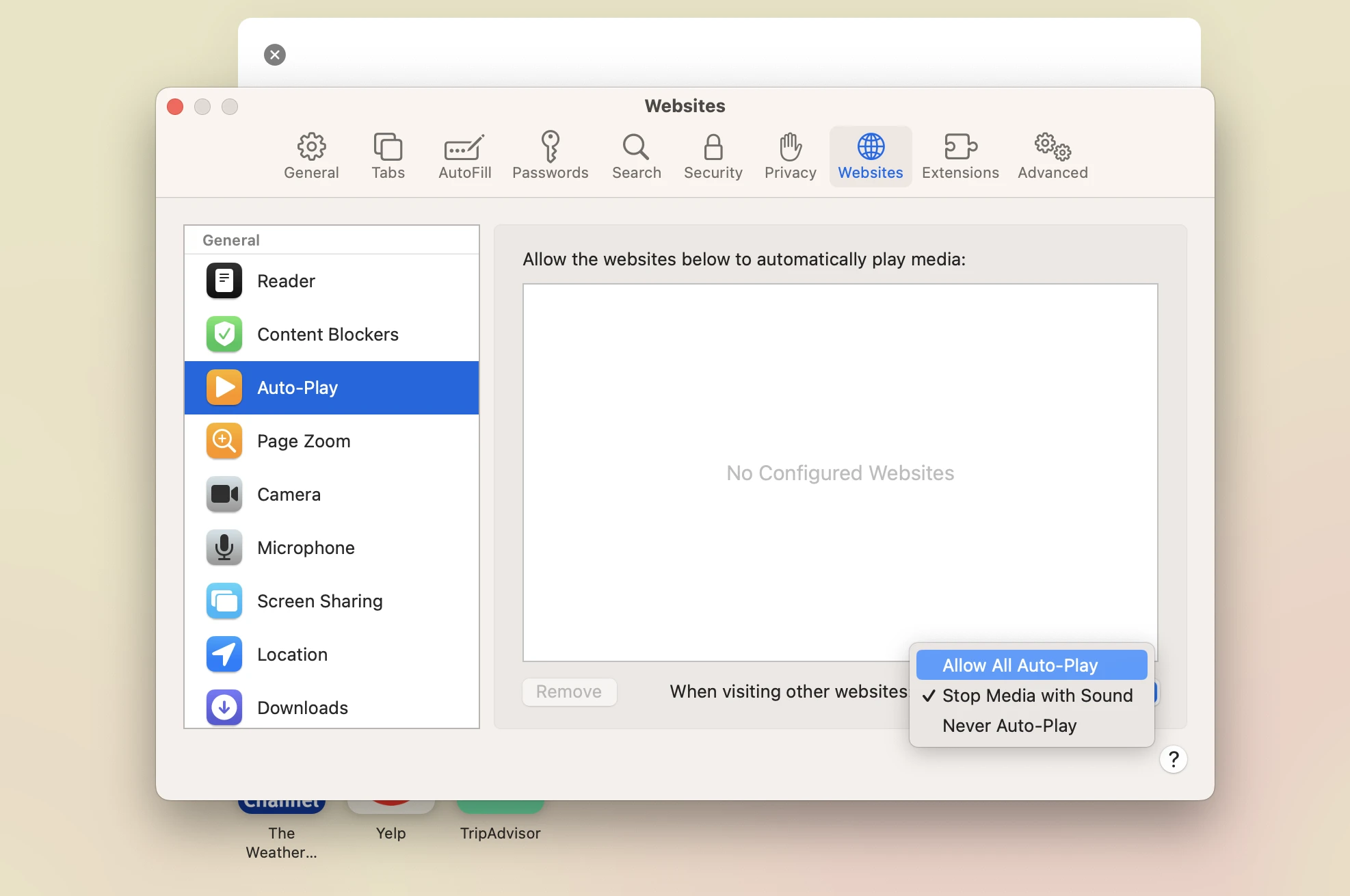Image resolution: width=1350 pixels, height=896 pixels.
Task: Click the Remove button
Action: 570,691
